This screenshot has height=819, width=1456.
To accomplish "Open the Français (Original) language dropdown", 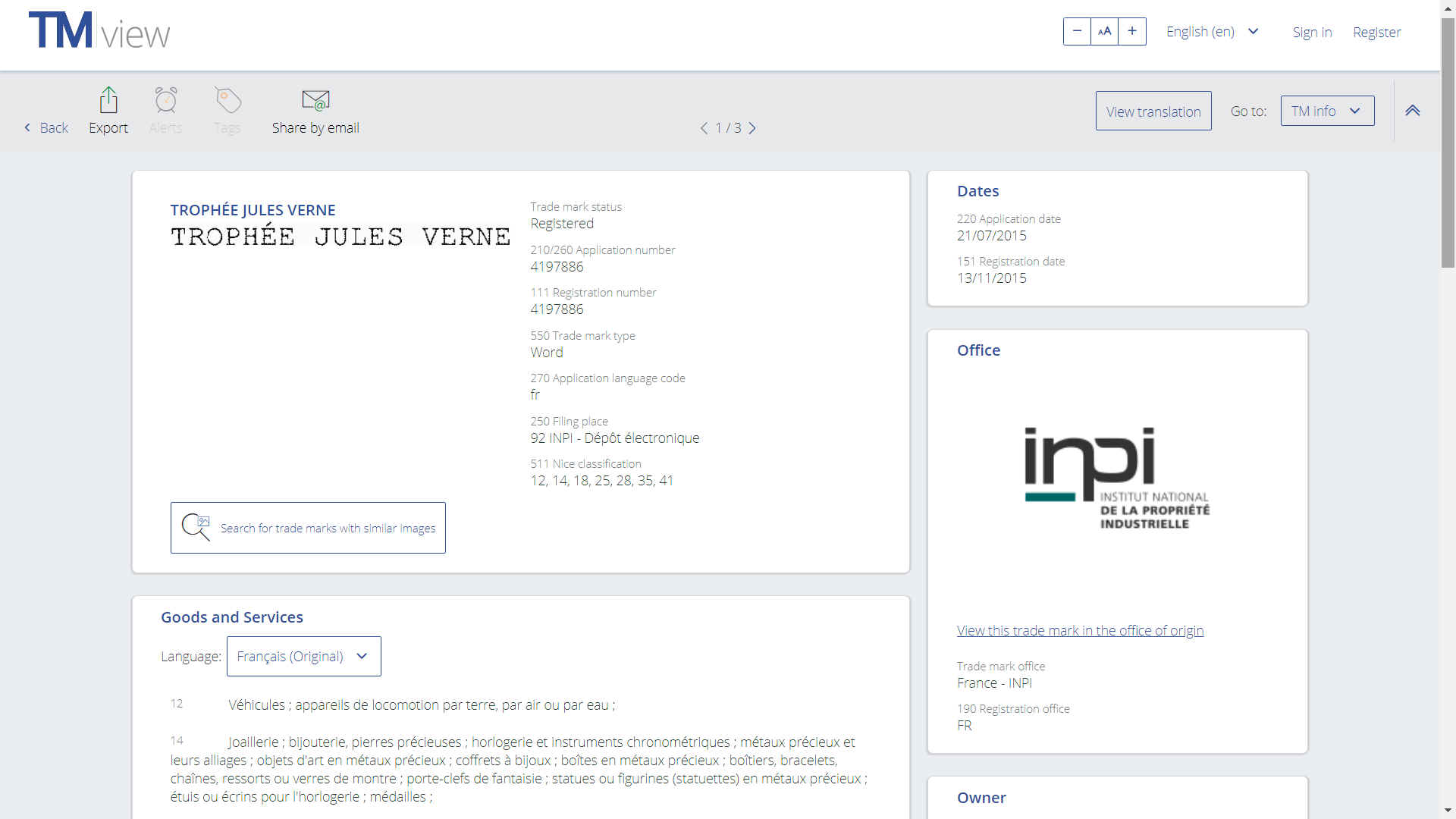I will [303, 656].
